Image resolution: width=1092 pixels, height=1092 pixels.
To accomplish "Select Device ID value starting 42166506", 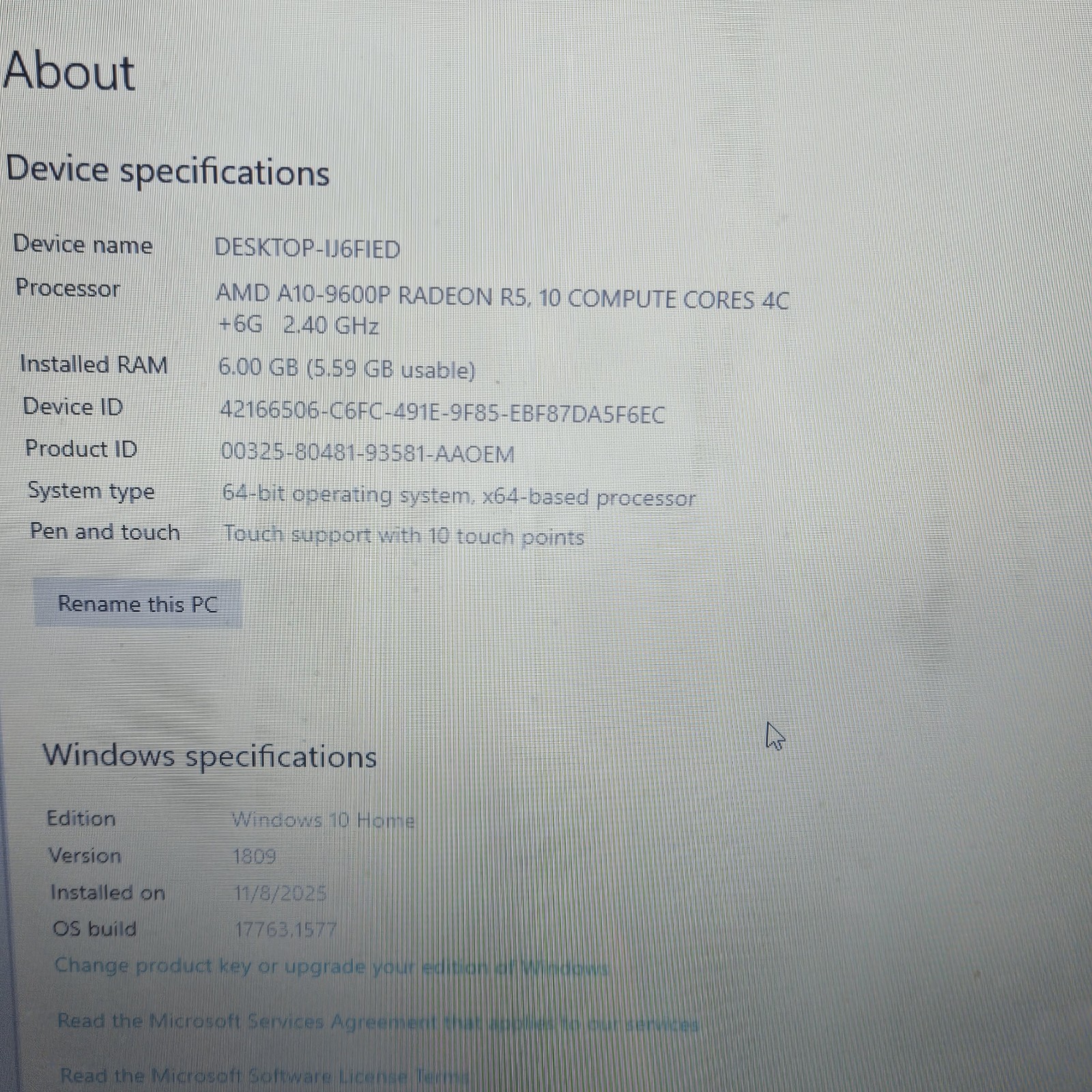I will [x=442, y=412].
